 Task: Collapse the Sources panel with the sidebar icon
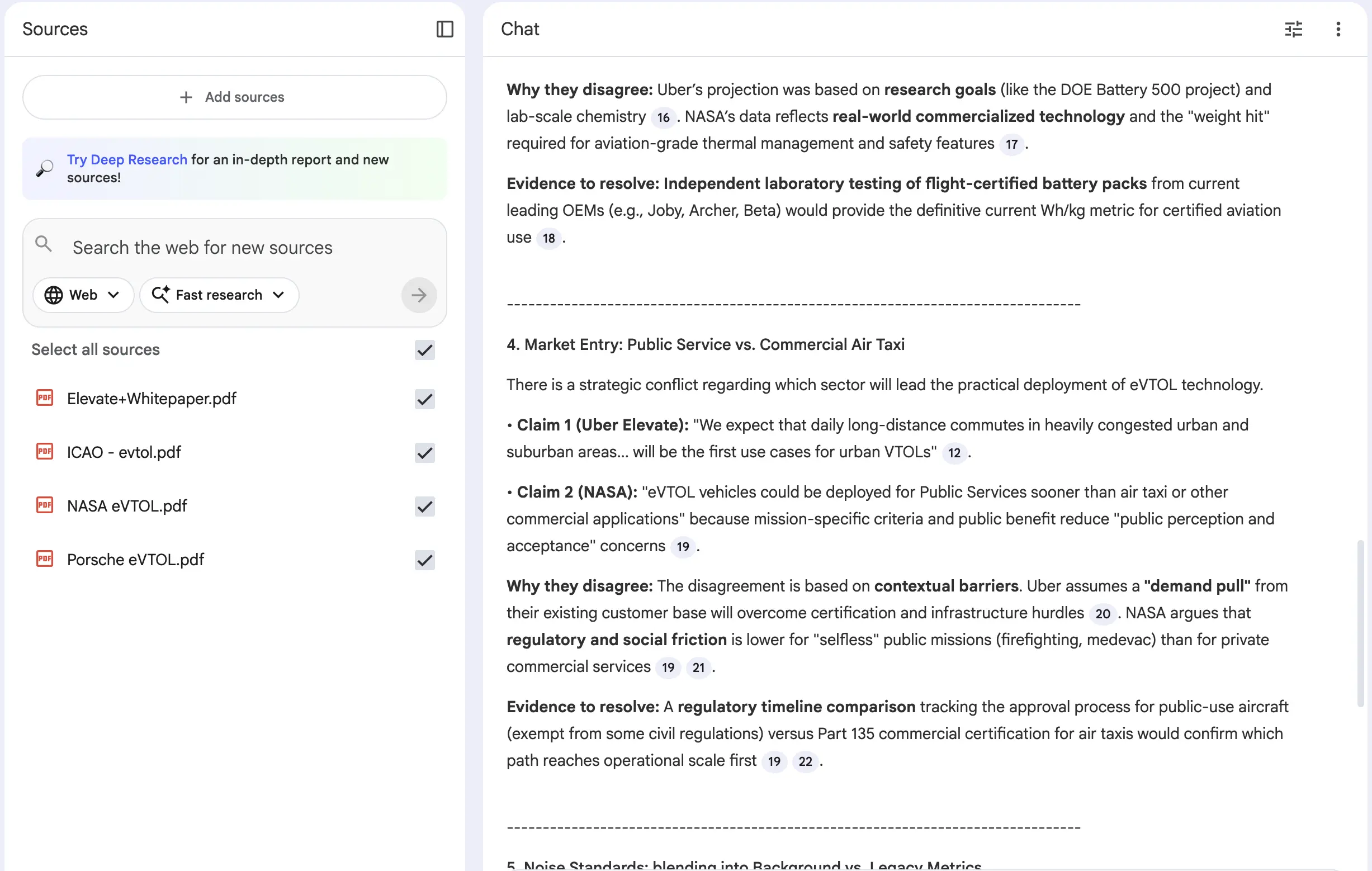pyautogui.click(x=444, y=29)
